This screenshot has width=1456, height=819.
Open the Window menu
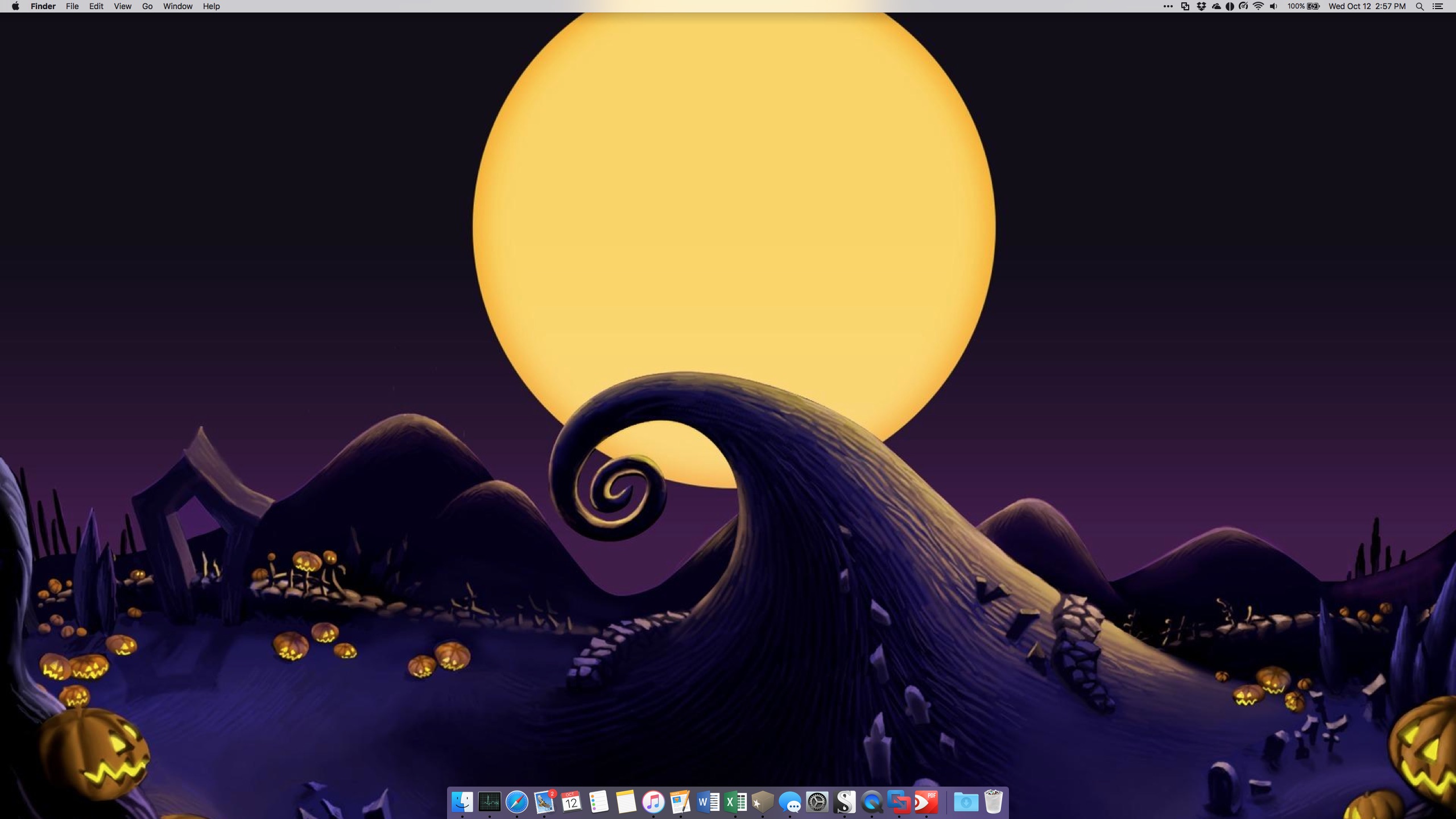tap(177, 6)
